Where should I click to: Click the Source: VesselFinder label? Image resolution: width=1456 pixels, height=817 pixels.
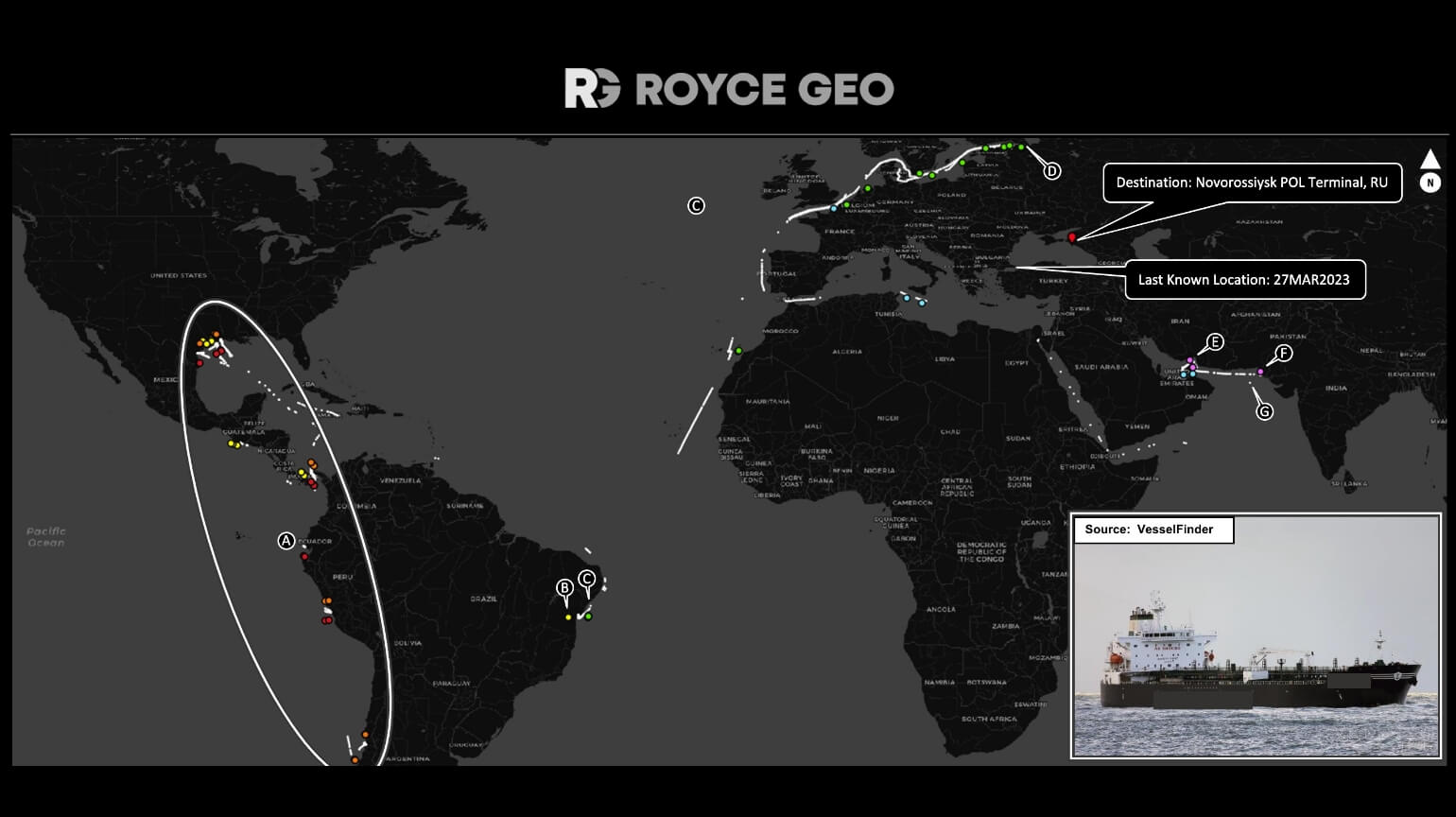point(1153,530)
